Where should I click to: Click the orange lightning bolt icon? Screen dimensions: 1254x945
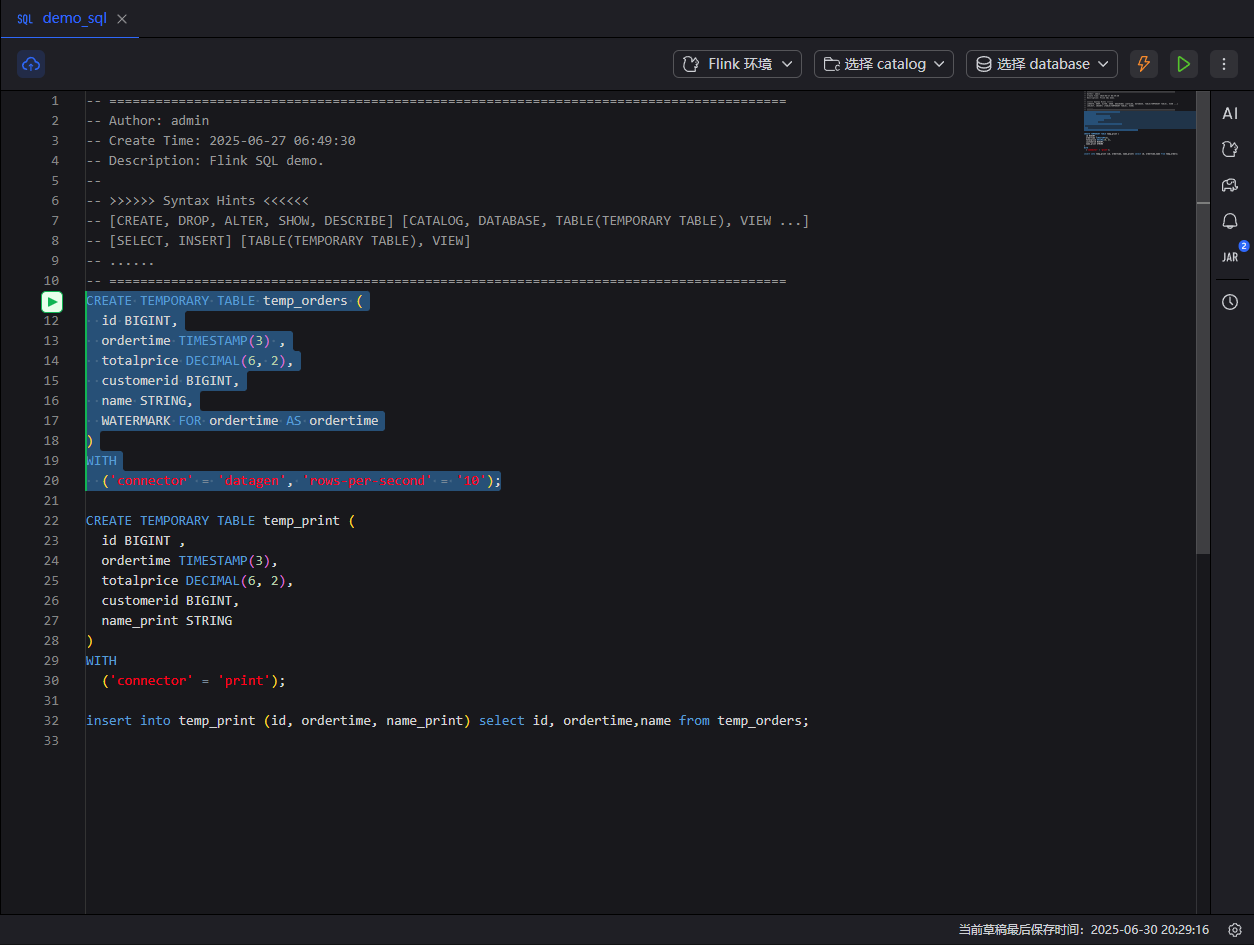point(1143,64)
